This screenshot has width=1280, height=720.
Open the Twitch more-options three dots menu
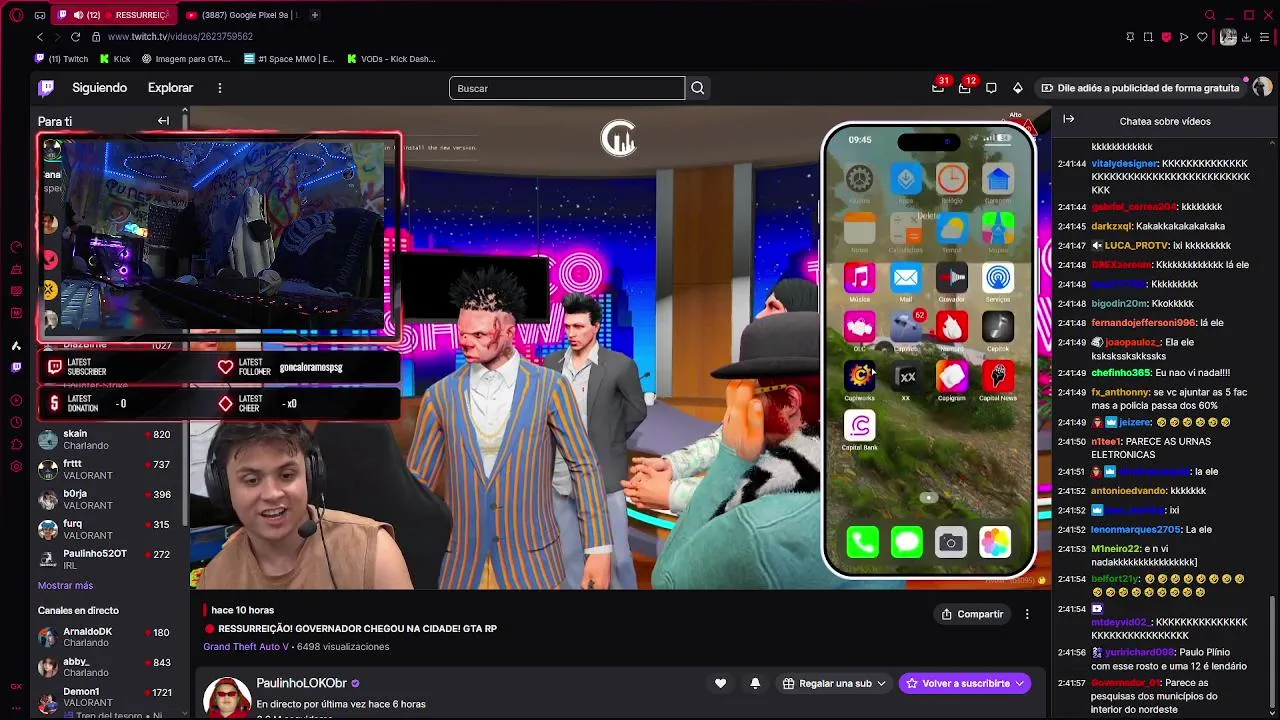pos(220,88)
